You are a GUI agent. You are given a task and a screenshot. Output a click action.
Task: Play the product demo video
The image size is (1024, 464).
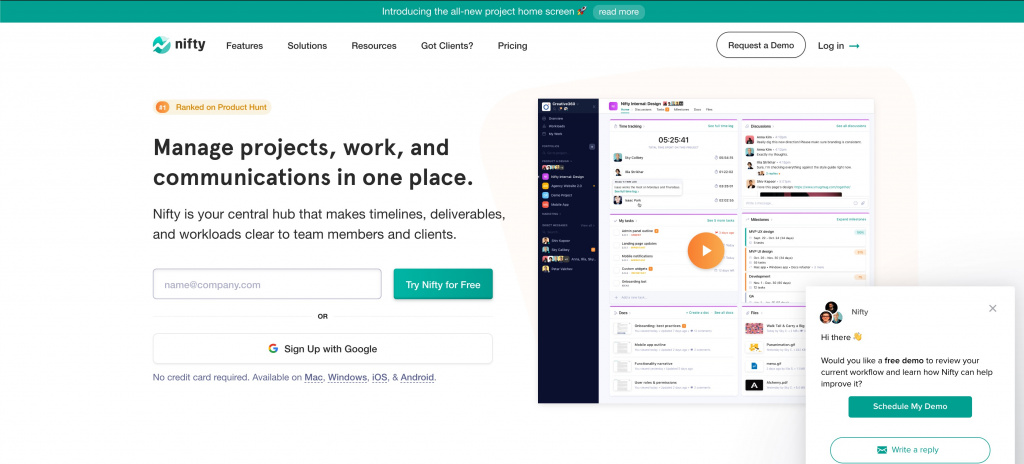coord(705,251)
